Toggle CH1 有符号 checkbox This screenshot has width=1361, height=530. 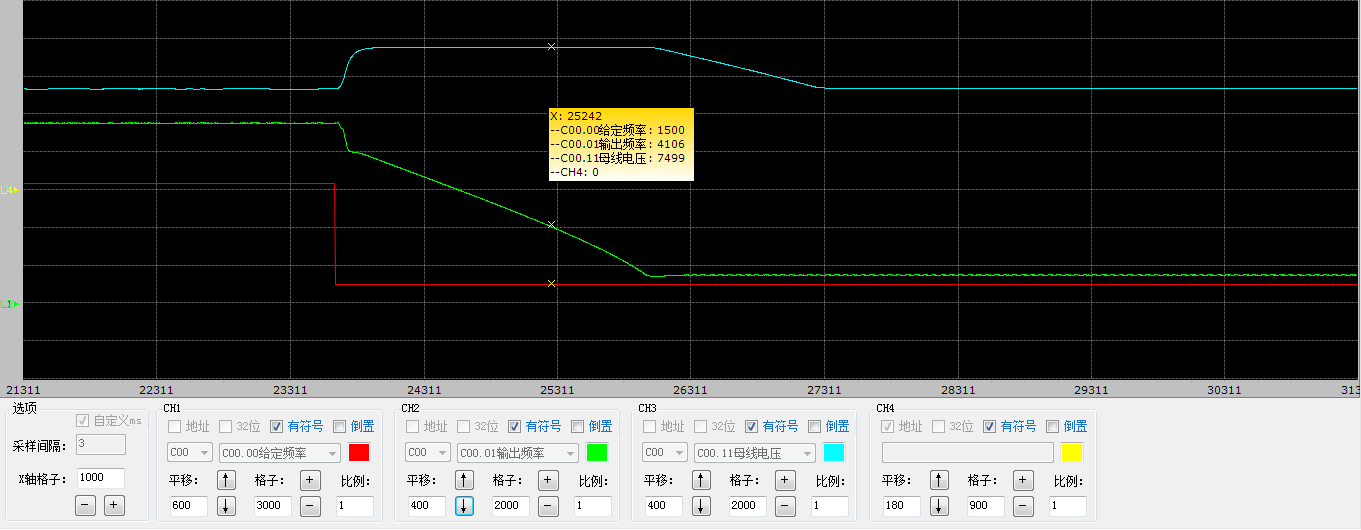(277, 426)
